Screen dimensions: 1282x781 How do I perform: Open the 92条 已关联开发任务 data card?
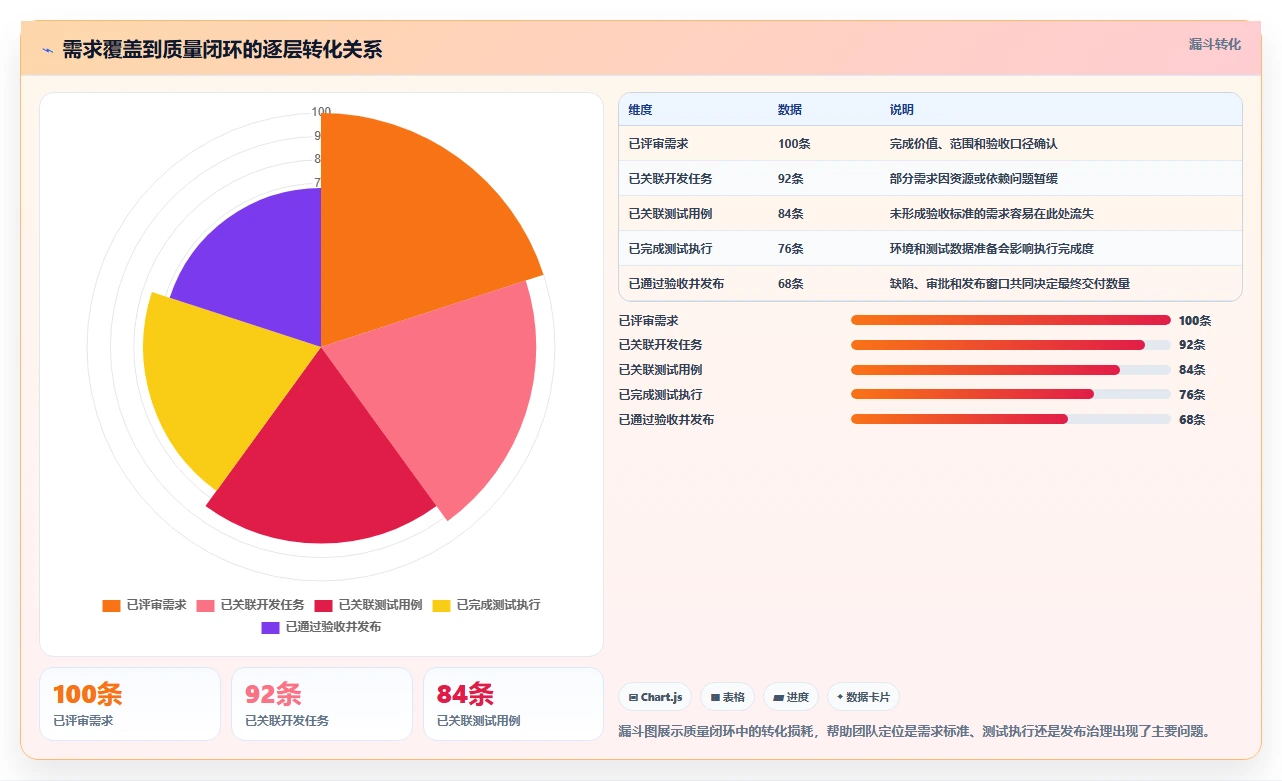(322, 704)
